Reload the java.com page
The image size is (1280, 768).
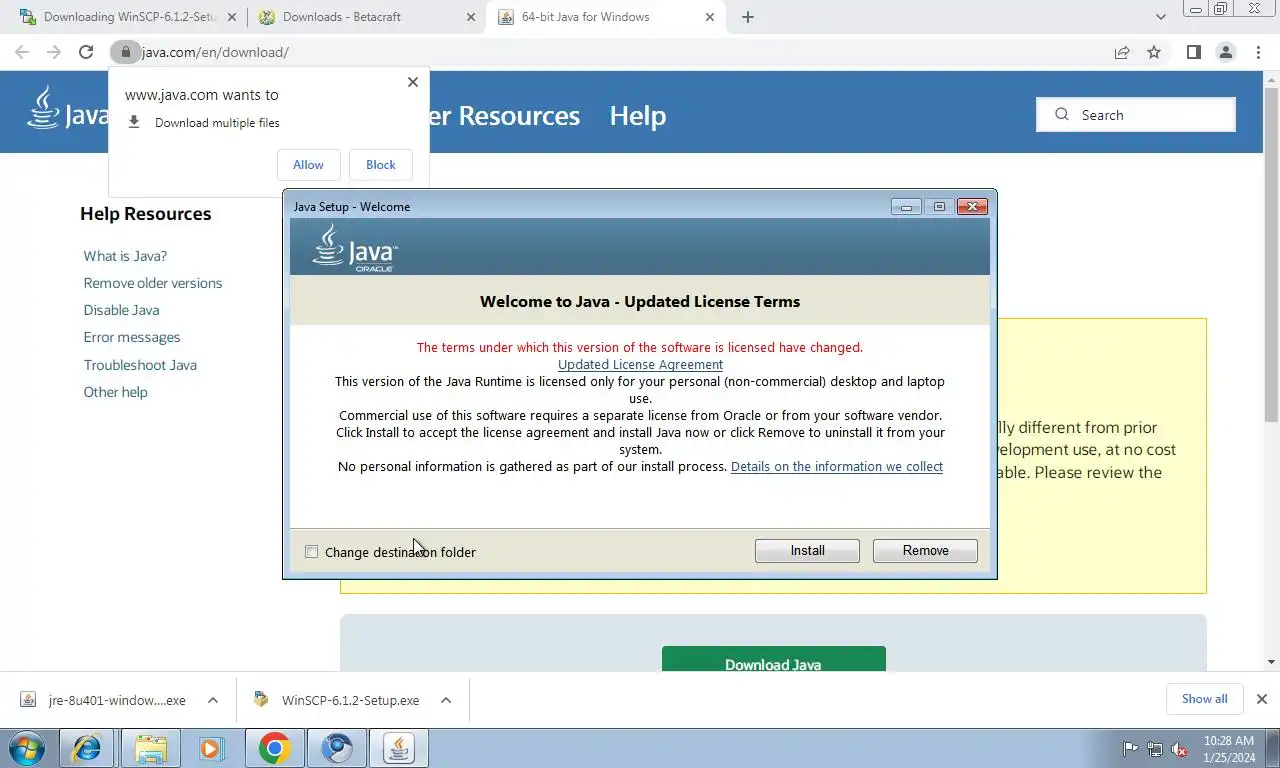(x=86, y=52)
